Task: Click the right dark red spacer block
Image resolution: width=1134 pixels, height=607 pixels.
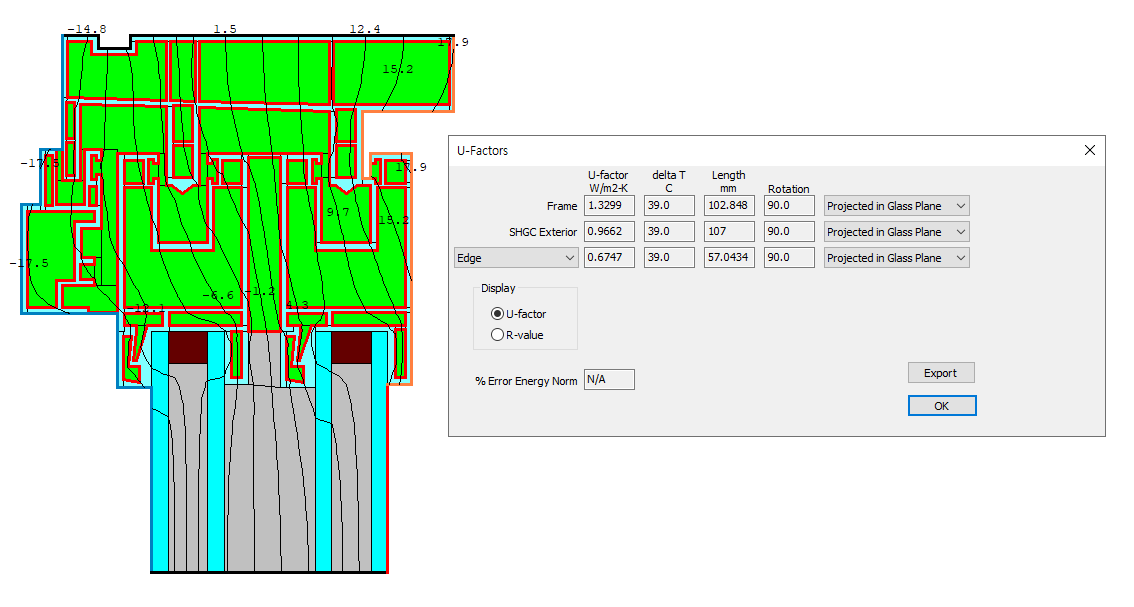Action: click(x=351, y=347)
